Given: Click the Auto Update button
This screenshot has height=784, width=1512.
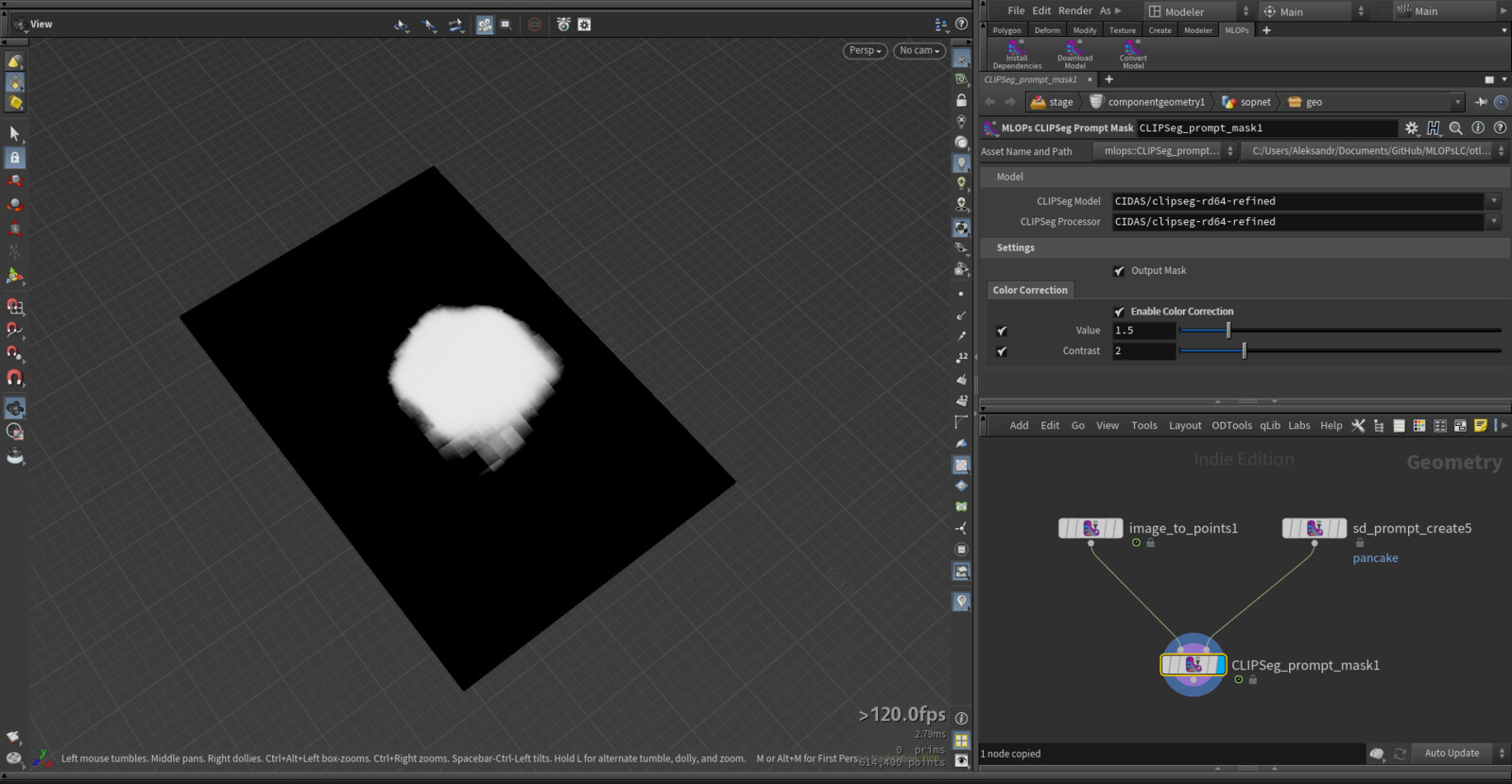Looking at the screenshot, I should 1452,753.
